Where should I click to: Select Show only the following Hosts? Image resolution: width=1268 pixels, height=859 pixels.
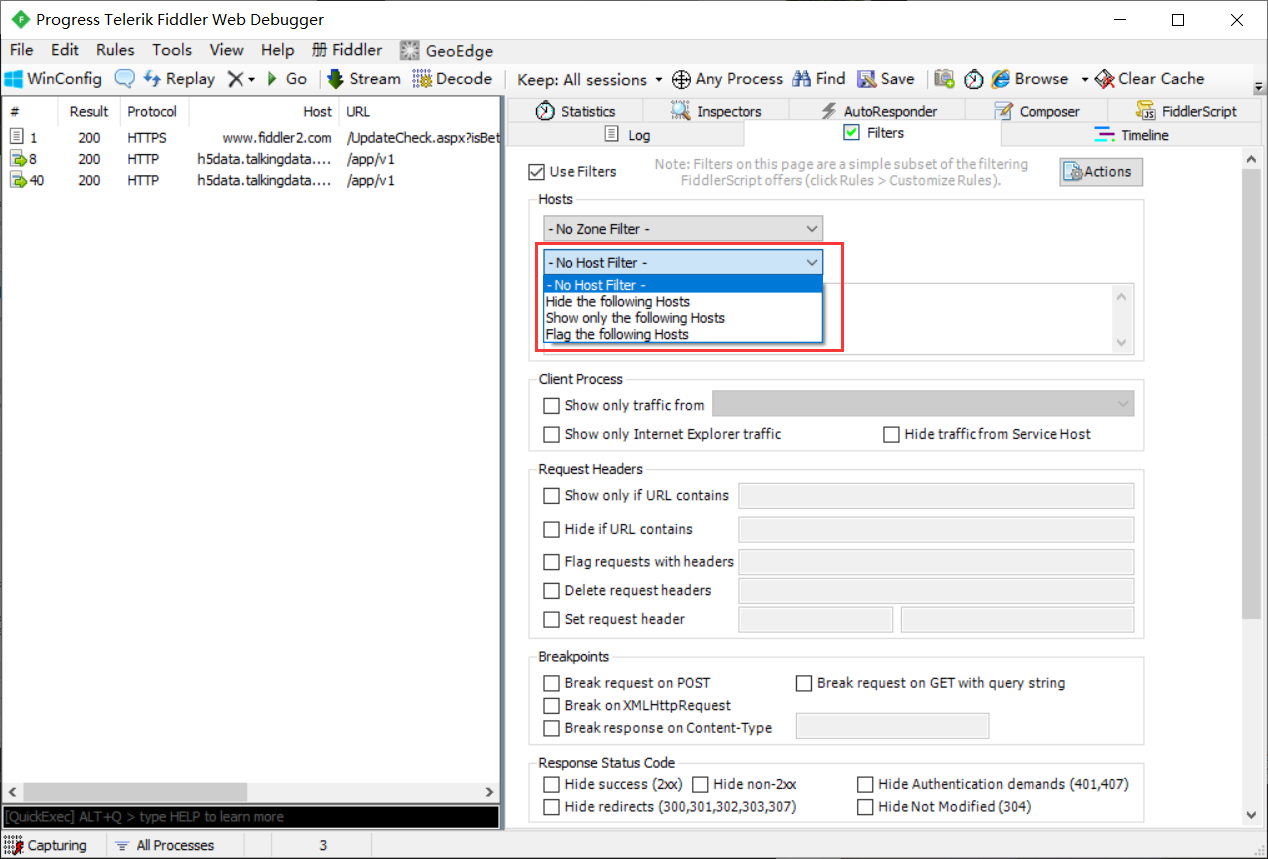click(x=635, y=318)
